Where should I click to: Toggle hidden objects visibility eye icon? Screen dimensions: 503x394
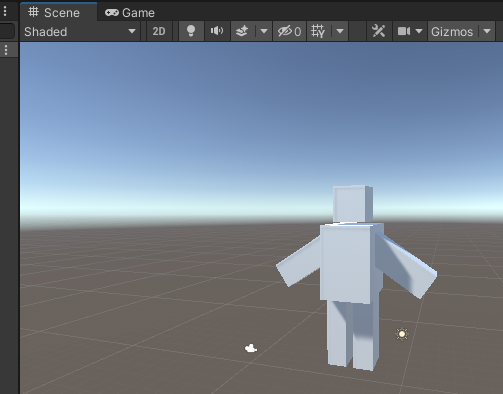(289, 31)
